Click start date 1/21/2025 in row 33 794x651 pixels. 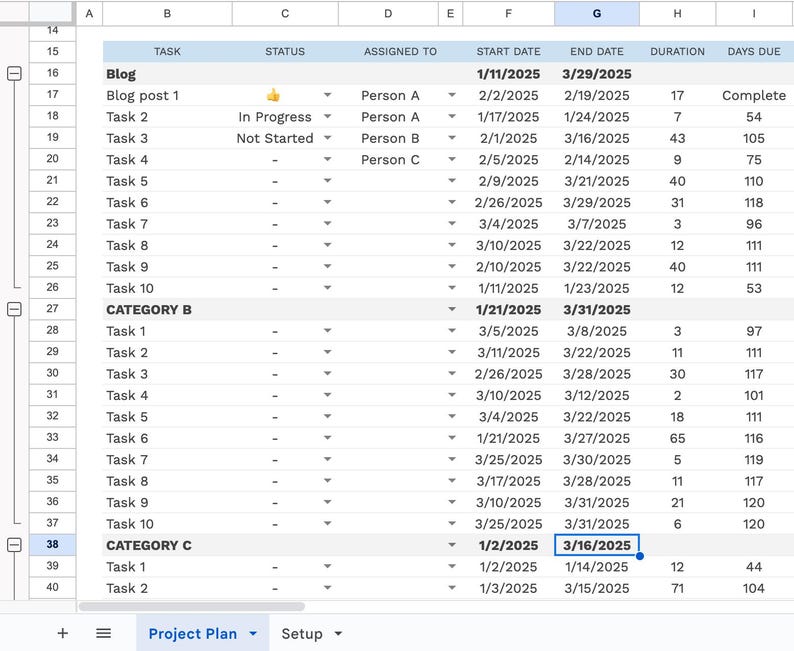pyautogui.click(x=508, y=438)
